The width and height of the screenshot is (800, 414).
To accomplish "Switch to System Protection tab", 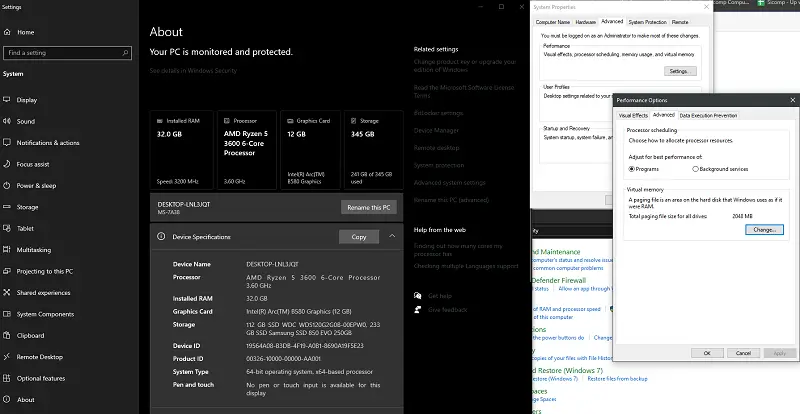I will [642, 21].
